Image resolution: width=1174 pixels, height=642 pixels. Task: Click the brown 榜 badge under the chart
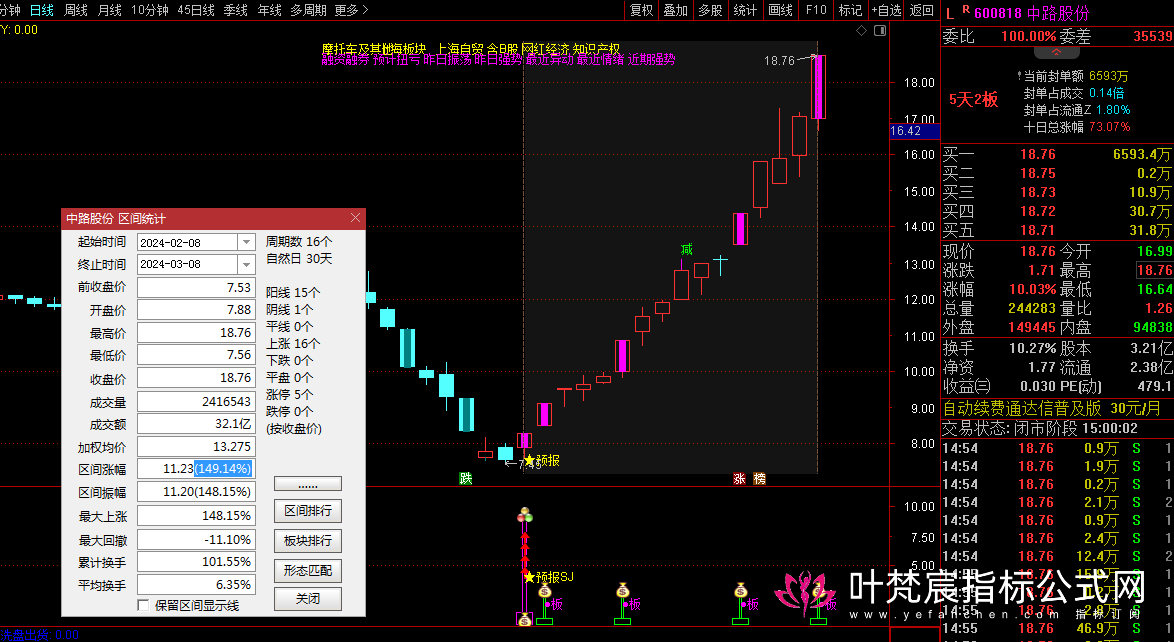[759, 479]
